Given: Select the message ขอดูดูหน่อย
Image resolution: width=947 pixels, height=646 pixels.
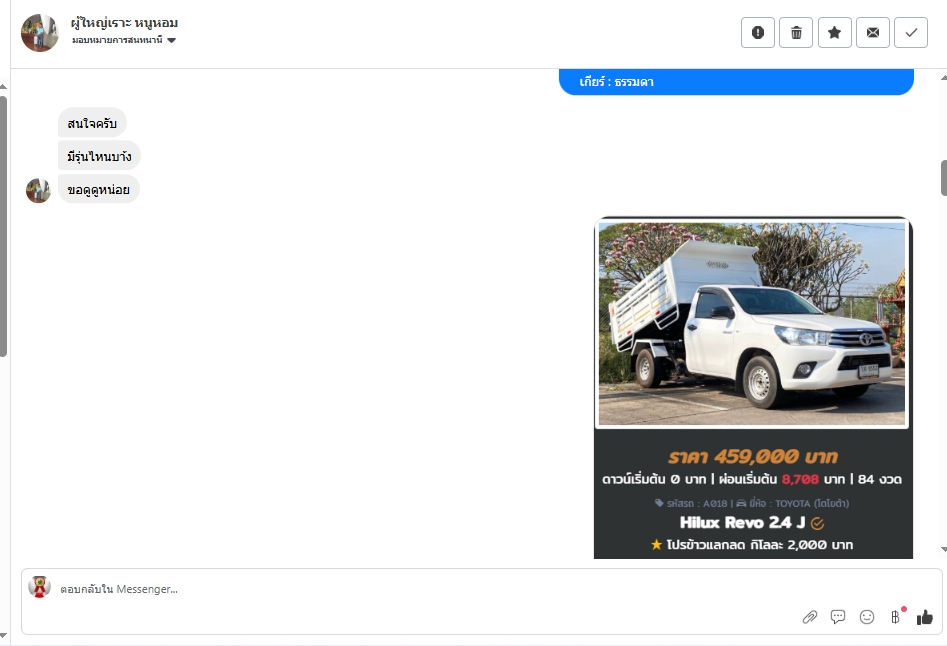Looking at the screenshot, I should [x=98, y=190].
